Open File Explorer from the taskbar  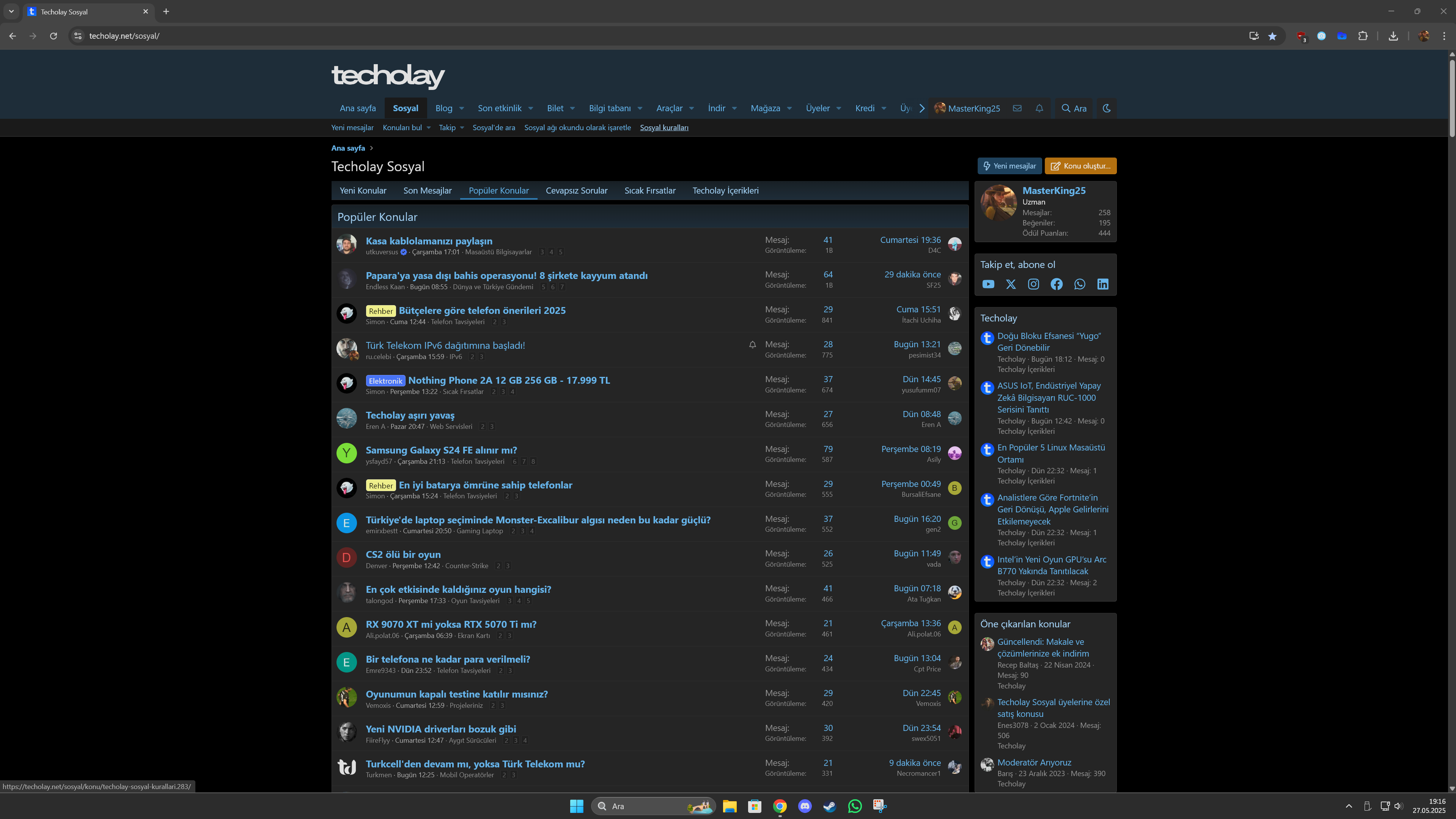pos(730,806)
